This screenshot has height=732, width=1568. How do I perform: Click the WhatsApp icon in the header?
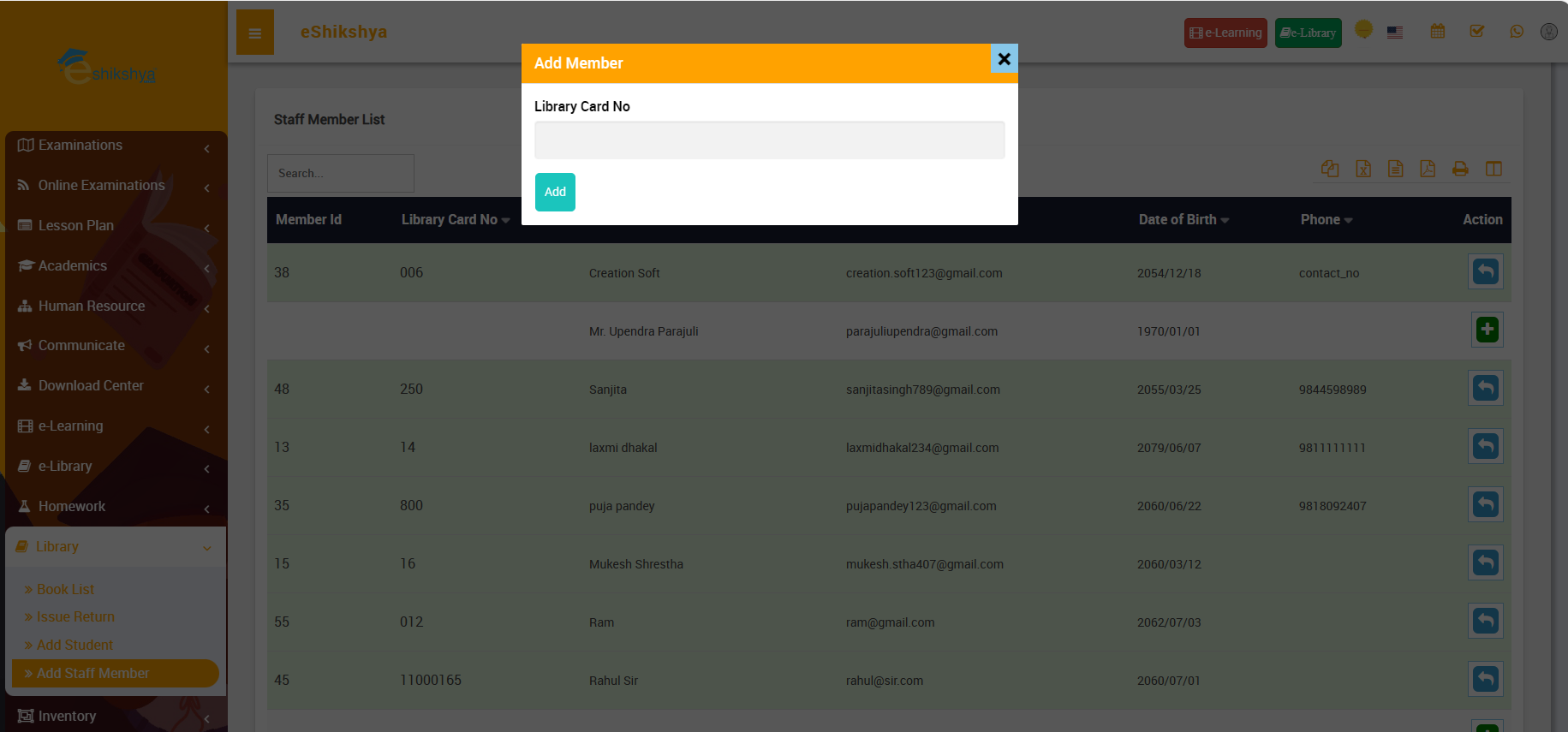(x=1517, y=32)
